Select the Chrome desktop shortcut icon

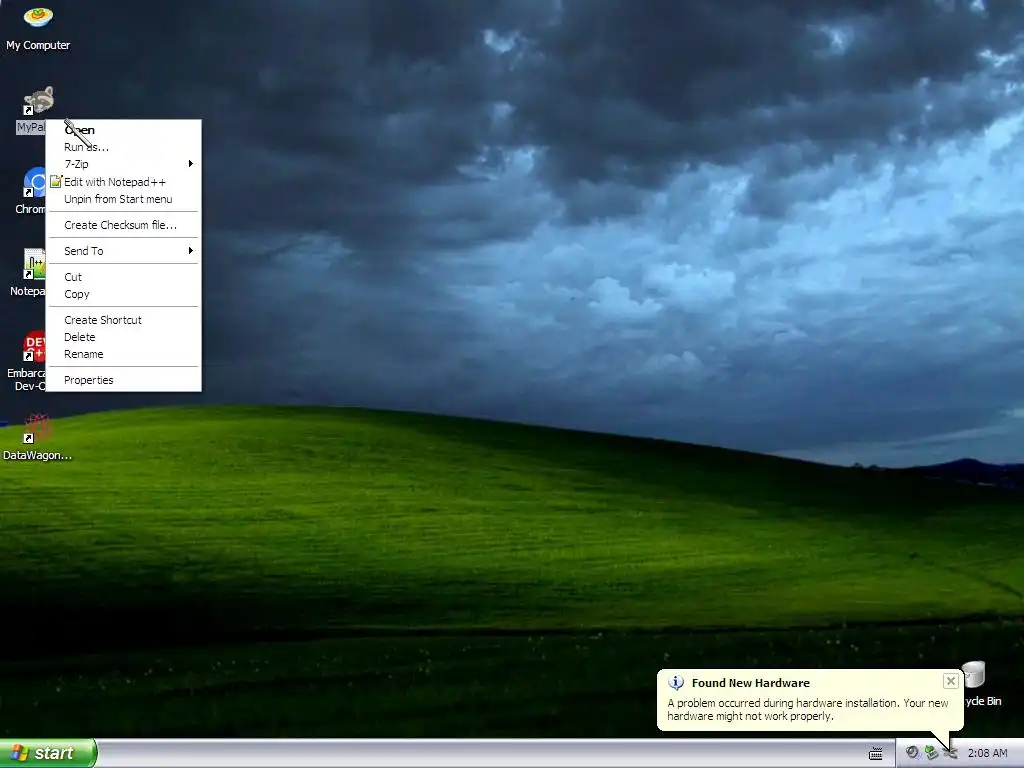(34, 182)
